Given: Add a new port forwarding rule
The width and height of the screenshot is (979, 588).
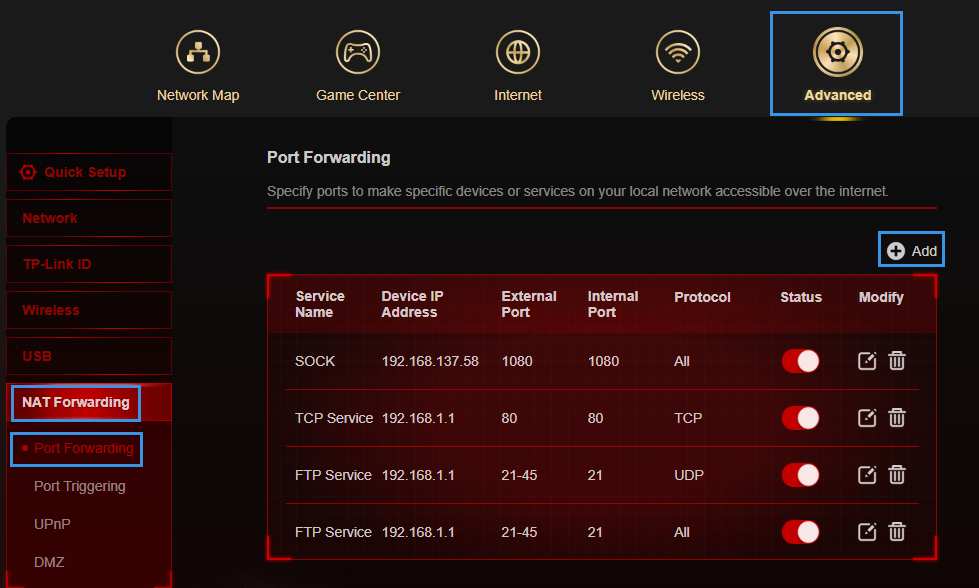Looking at the screenshot, I should [910, 249].
